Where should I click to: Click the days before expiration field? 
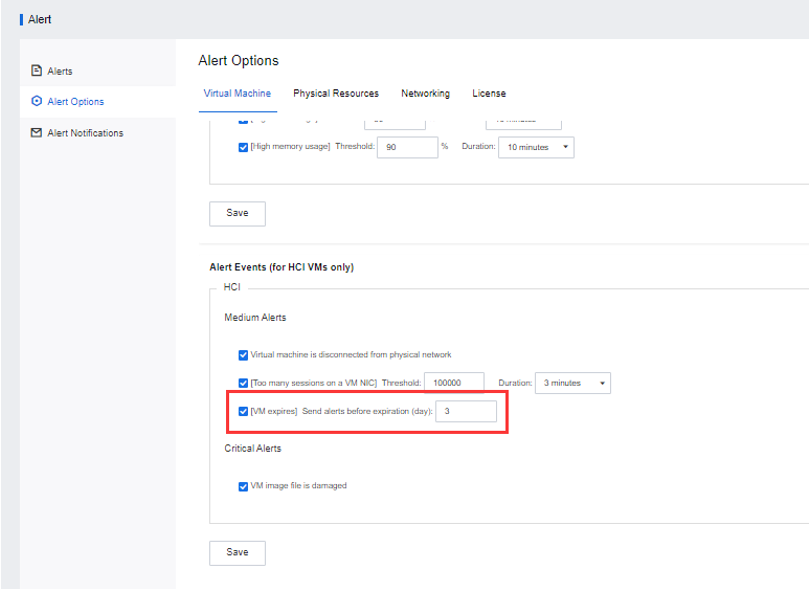pos(466,411)
